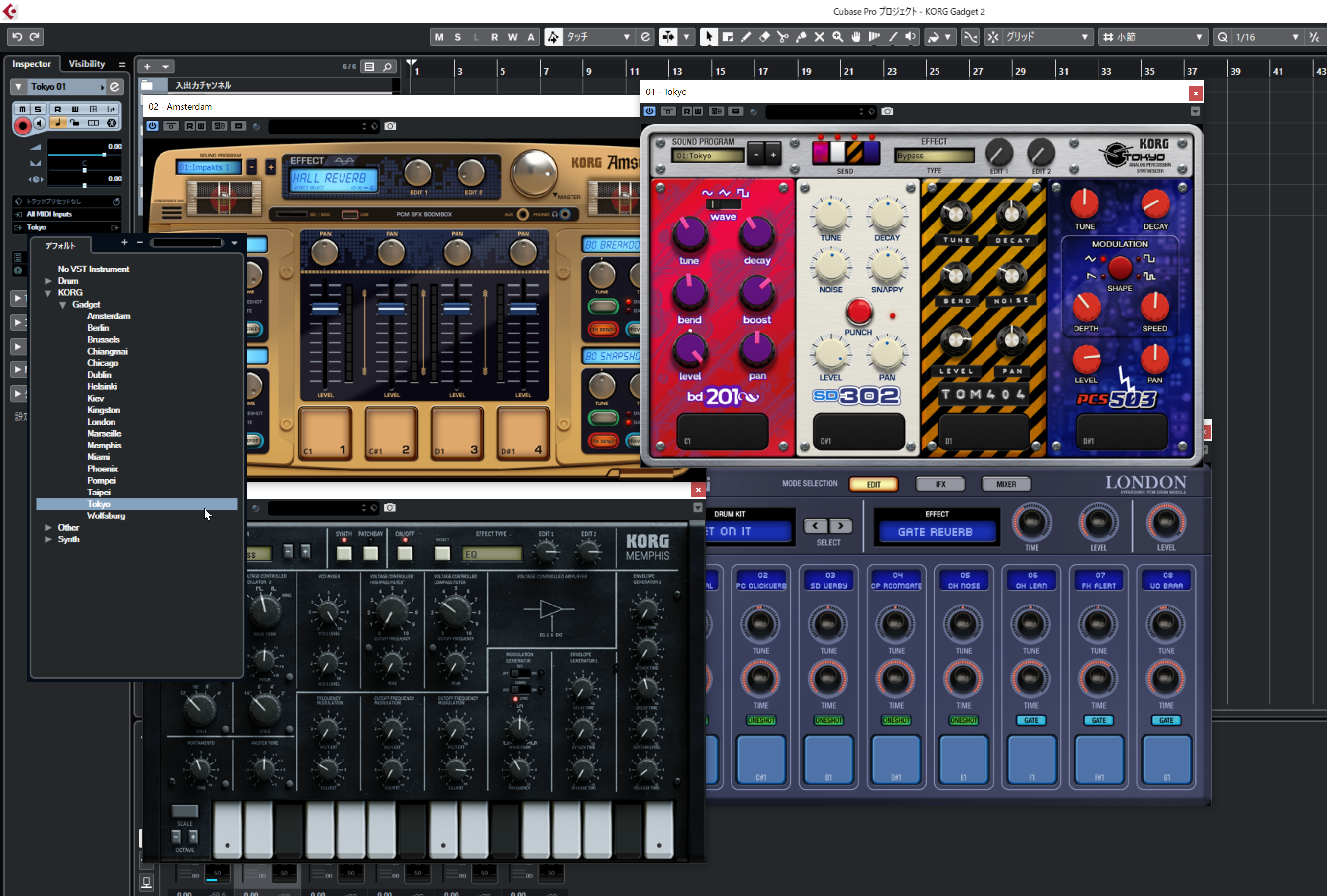Select the Play speaker tool
Screen dimensions: 1327x896
click(x=911, y=37)
